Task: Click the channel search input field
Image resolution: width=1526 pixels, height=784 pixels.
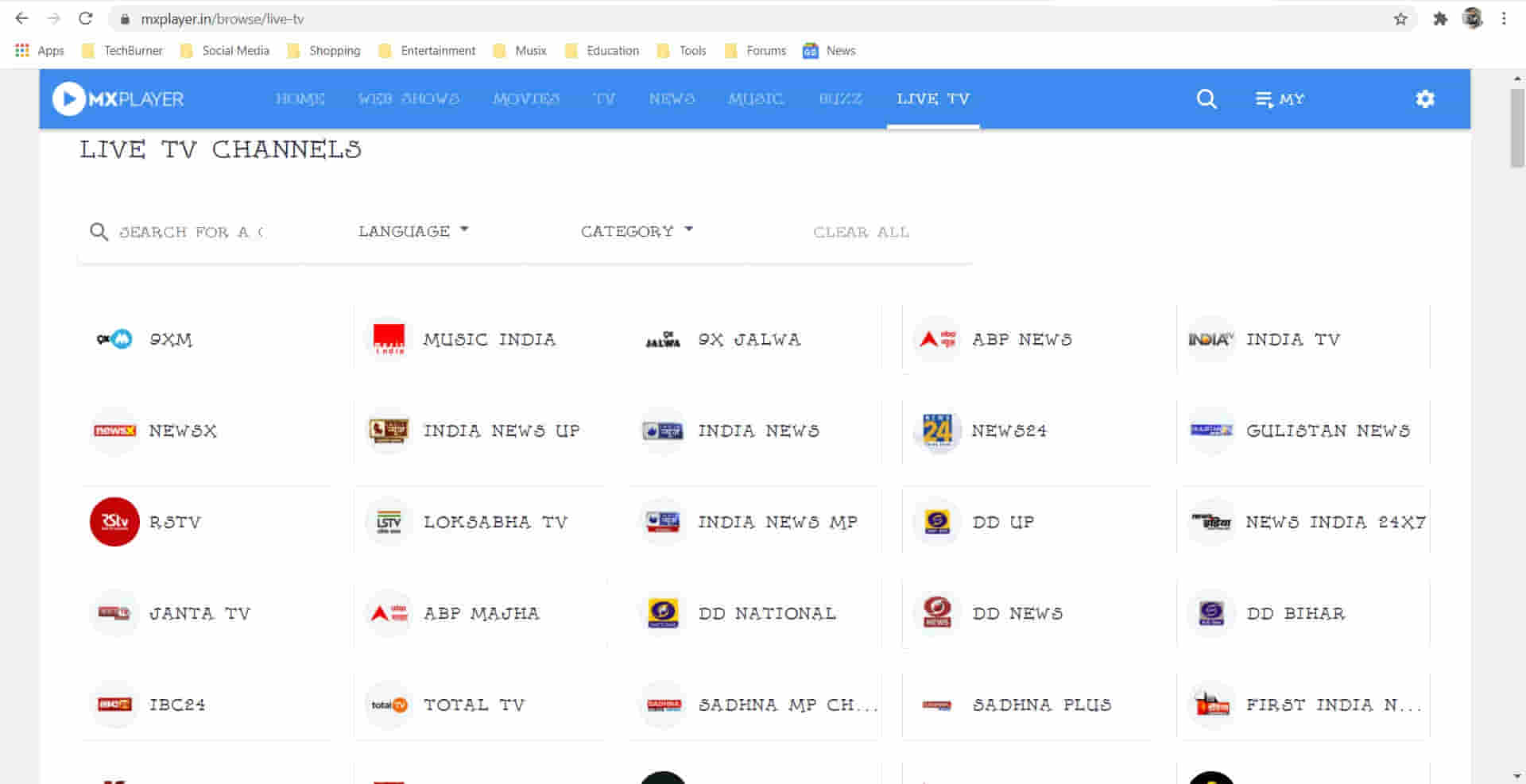Action: click(x=191, y=232)
